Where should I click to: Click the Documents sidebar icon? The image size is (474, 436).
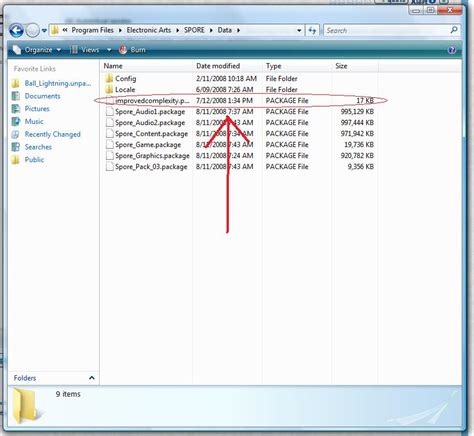coord(16,96)
